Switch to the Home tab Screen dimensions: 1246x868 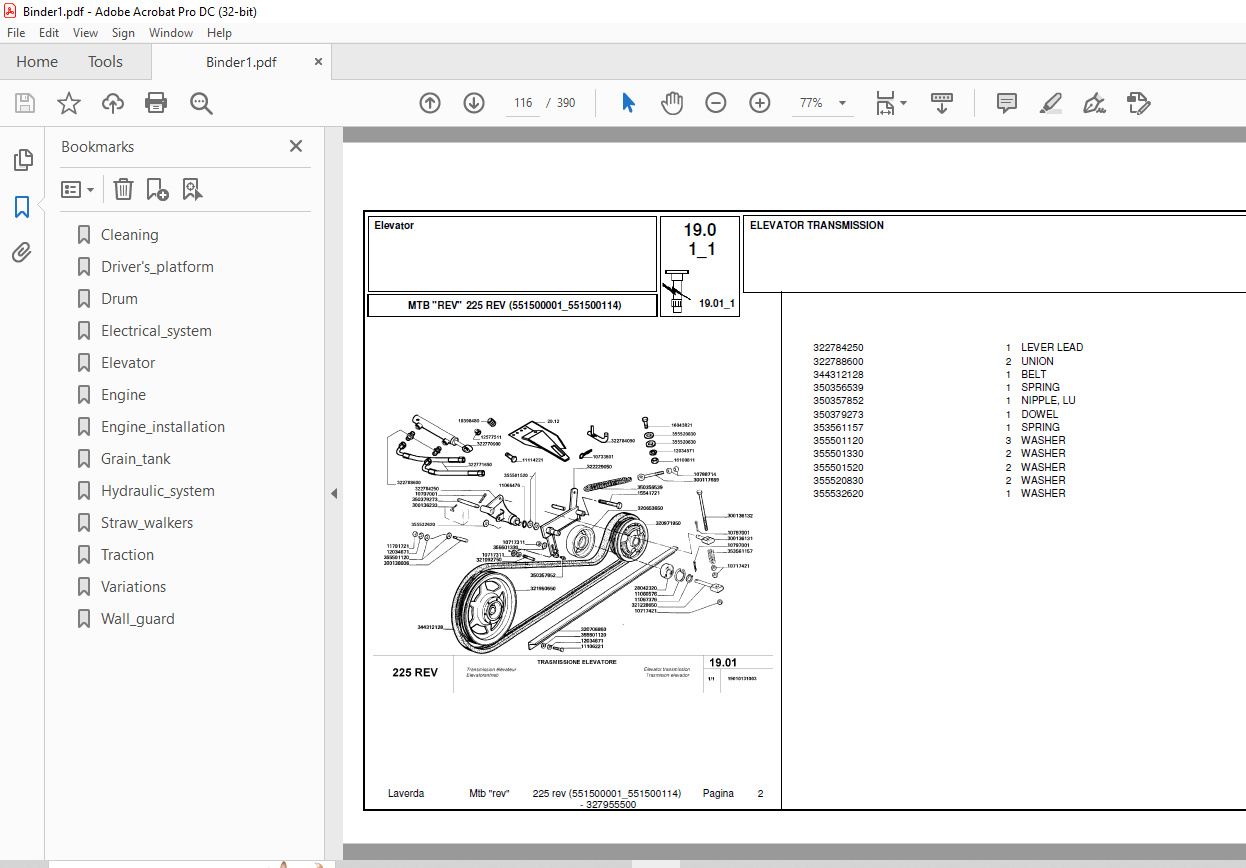(37, 62)
